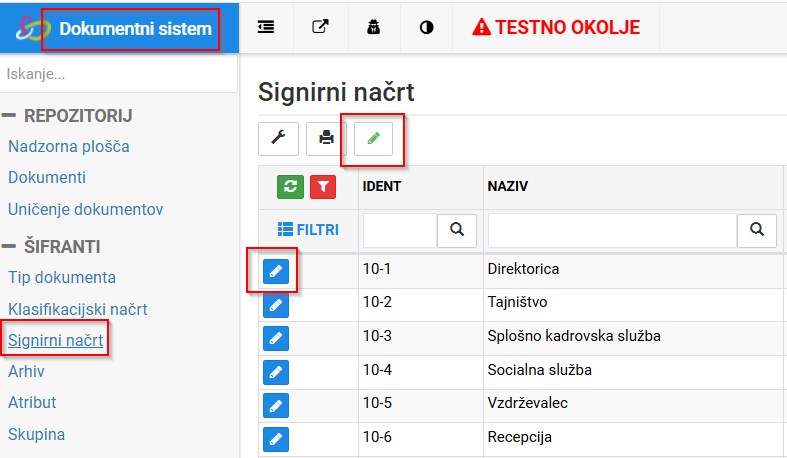Select cell 10-4
This screenshot has width=787, height=458.
point(421,372)
